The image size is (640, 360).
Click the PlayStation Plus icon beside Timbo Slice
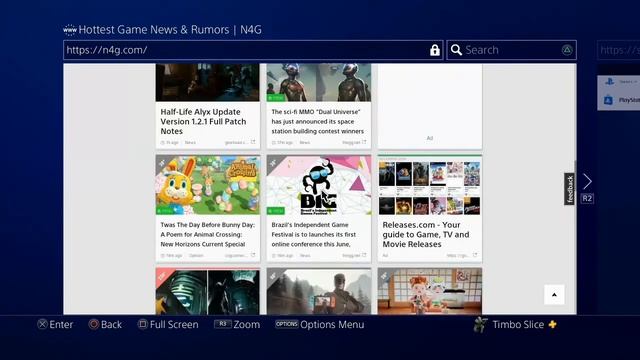552,324
